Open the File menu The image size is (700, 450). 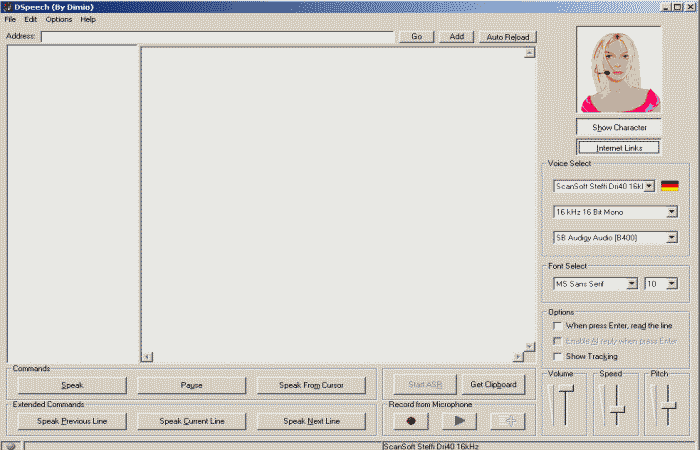[x=10, y=19]
